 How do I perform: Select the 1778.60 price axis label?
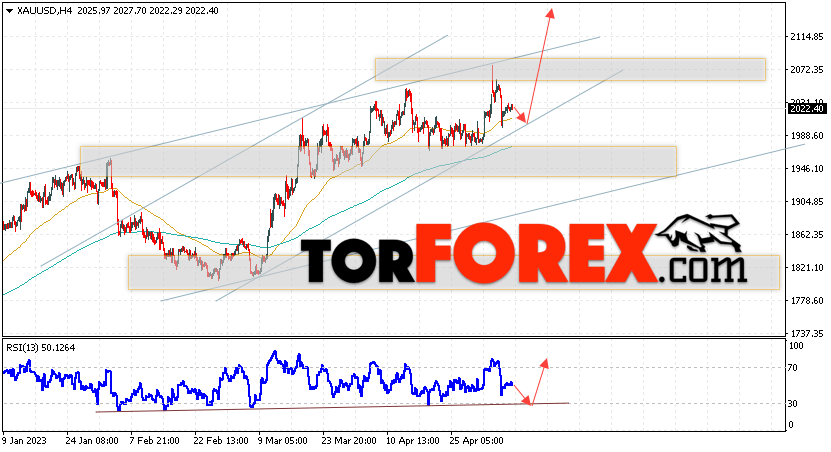pos(807,300)
